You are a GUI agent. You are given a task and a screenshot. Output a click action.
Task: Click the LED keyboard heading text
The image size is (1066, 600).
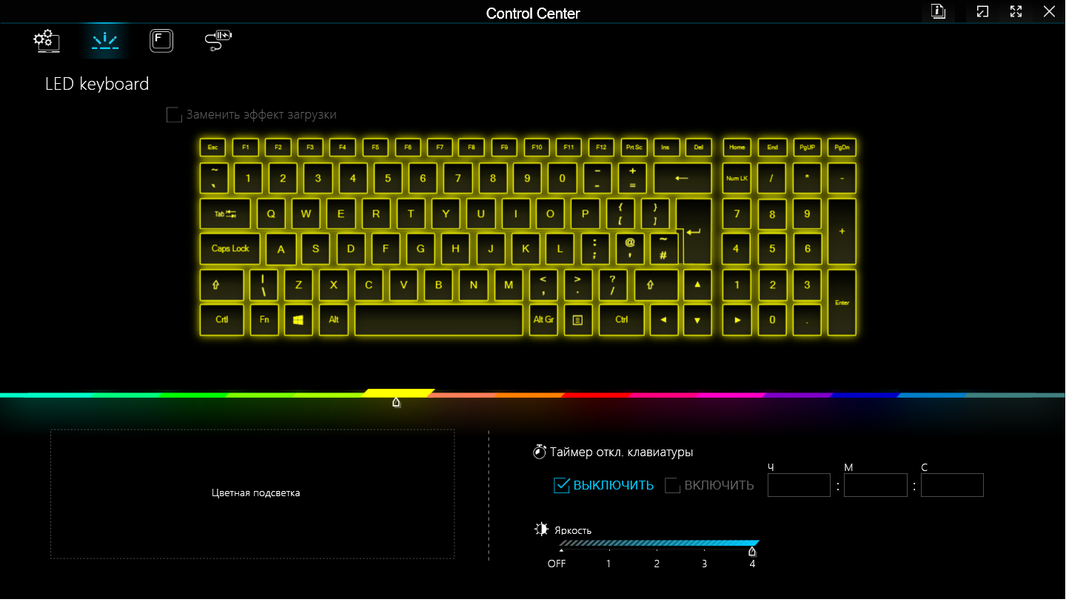click(97, 84)
